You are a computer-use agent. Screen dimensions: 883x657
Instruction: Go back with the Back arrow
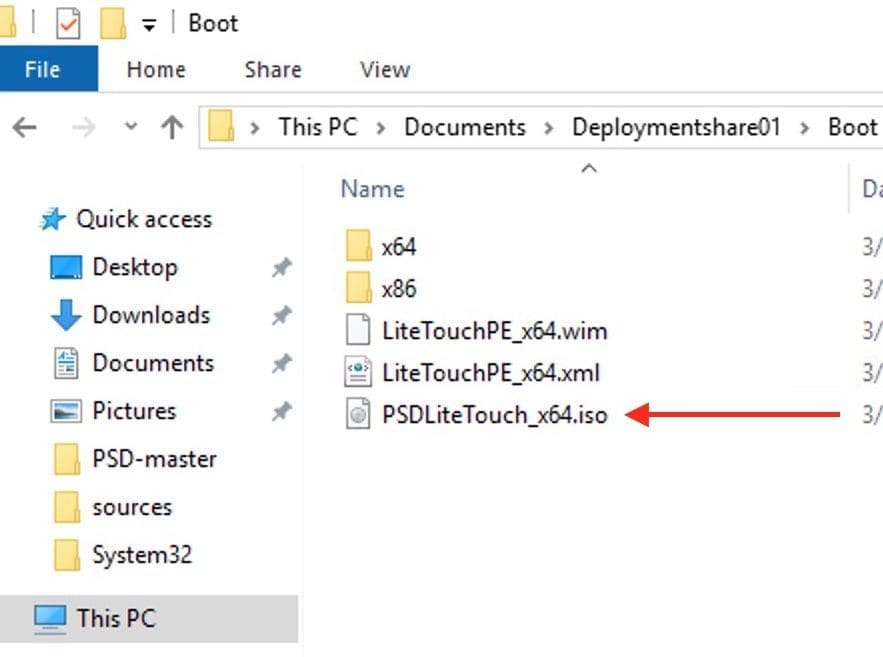tap(24, 127)
